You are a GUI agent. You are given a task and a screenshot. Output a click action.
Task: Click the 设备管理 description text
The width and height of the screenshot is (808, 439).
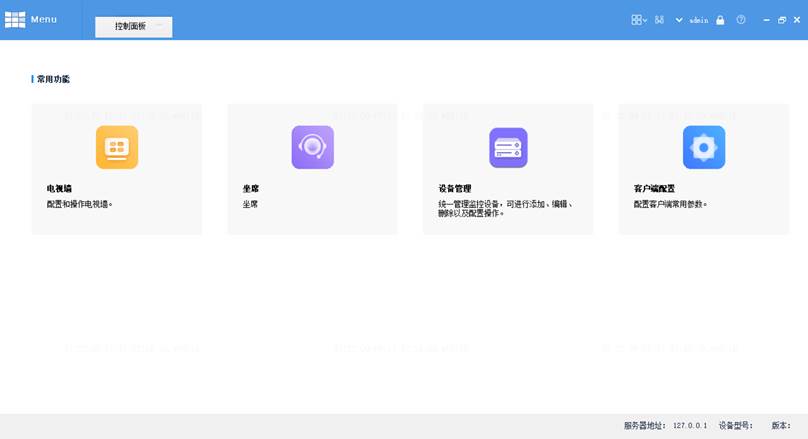505,208
